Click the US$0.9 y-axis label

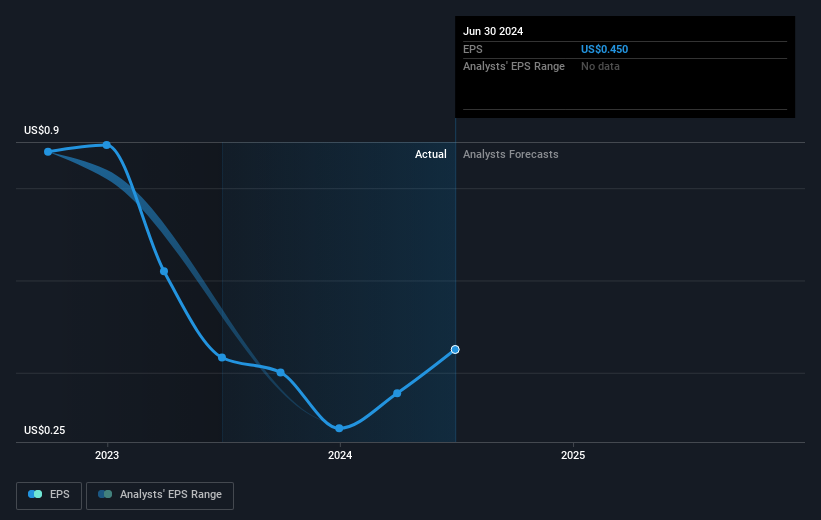[x=41, y=130]
